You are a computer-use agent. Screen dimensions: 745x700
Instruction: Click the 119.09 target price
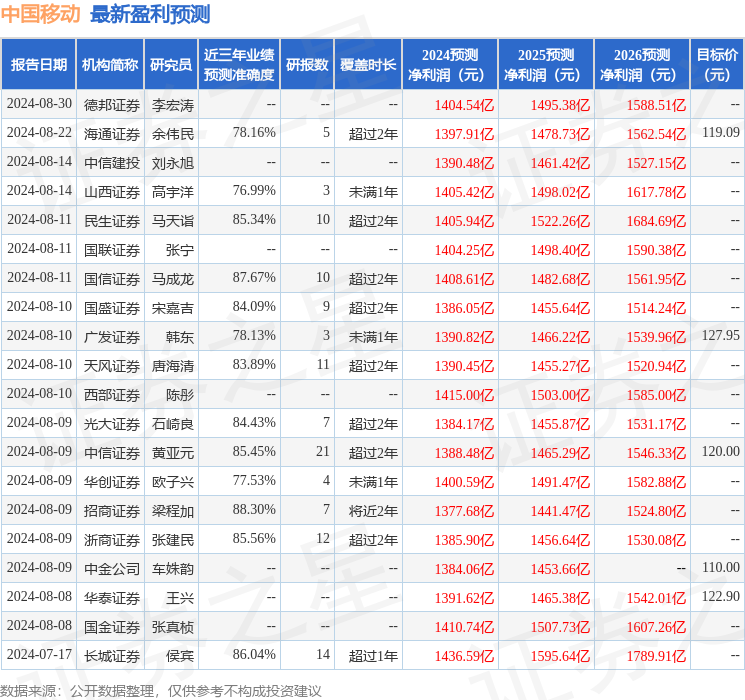click(x=721, y=132)
